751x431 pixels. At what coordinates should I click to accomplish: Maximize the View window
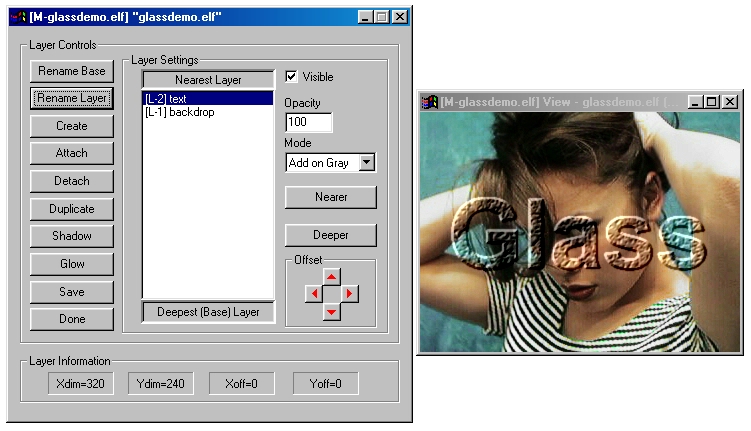pos(711,102)
